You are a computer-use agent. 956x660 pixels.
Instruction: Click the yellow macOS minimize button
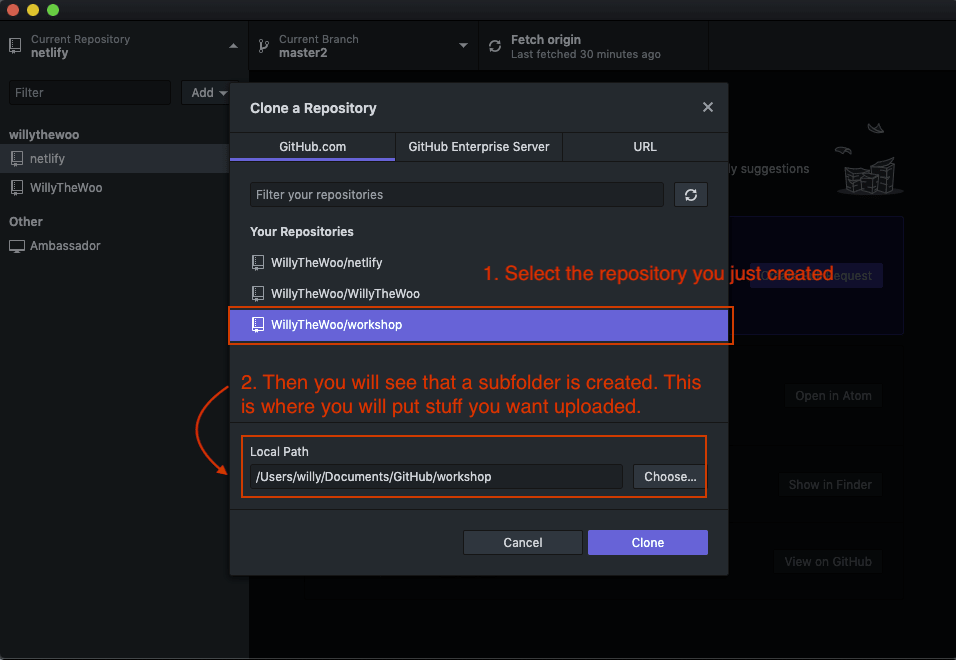click(x=33, y=10)
